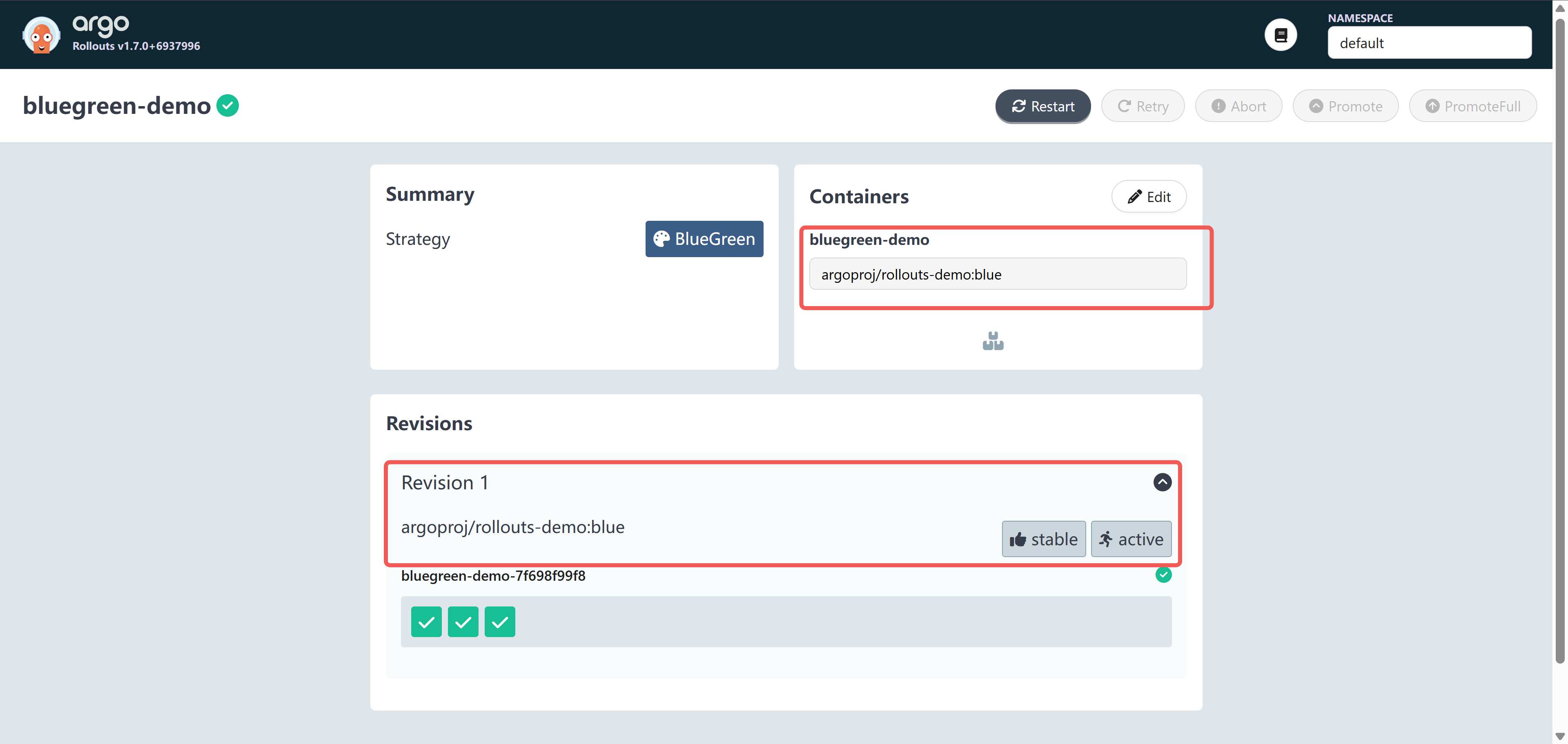
Task: Click the boxes icon under Containers
Action: 993,341
